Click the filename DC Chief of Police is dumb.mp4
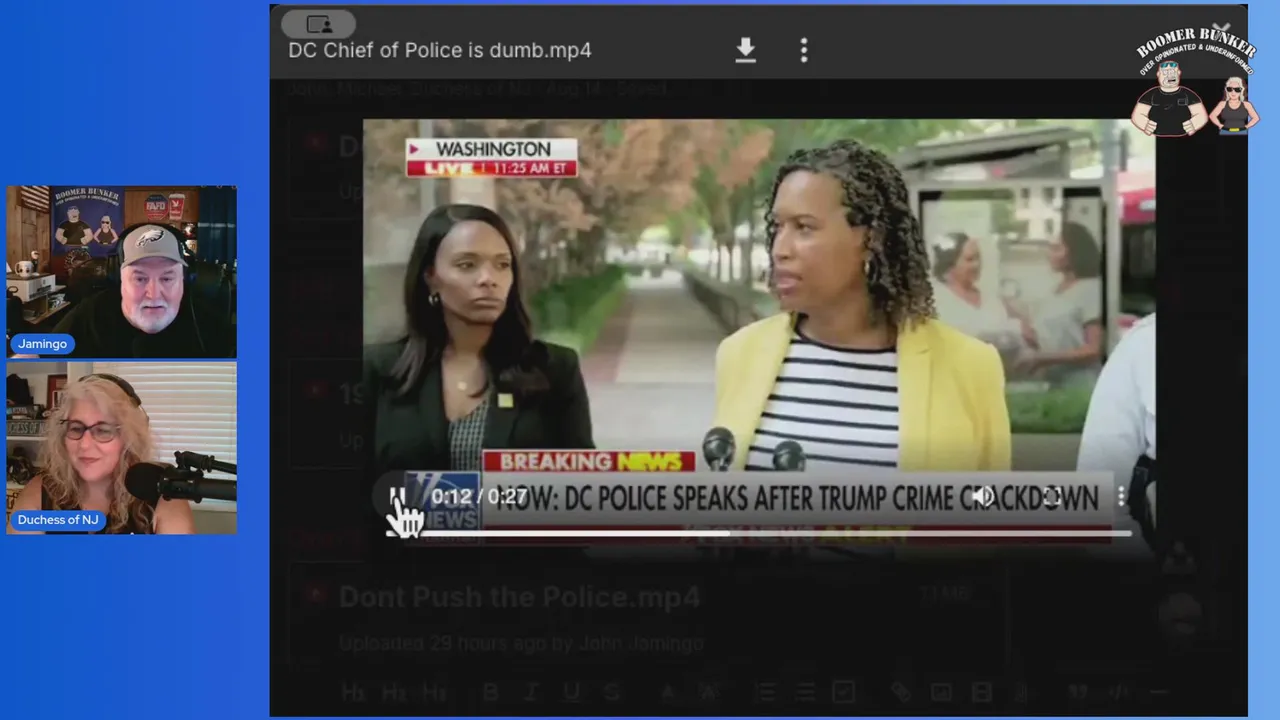This screenshot has height=720, width=1280. 440,50
